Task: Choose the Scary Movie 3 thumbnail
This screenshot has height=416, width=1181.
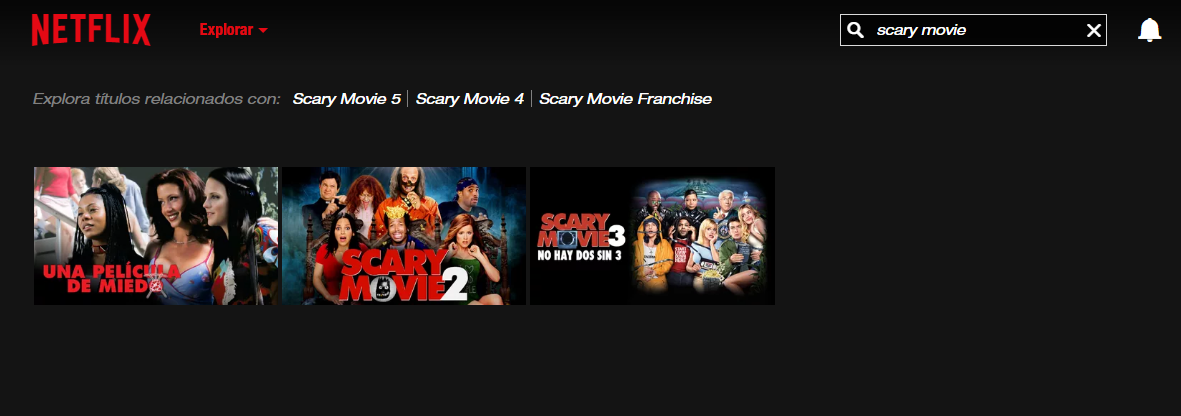Action: click(x=652, y=236)
